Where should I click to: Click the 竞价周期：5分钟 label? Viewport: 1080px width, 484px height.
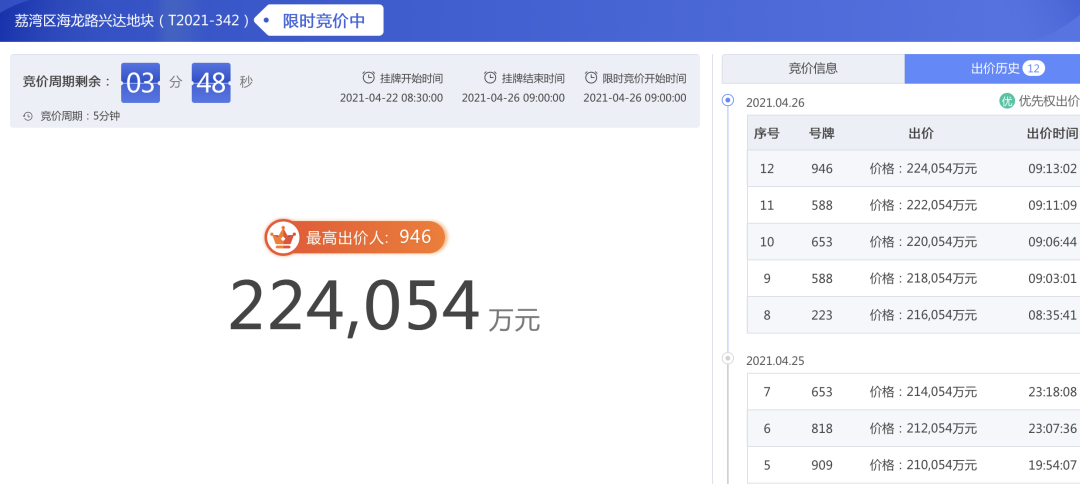click(80, 116)
